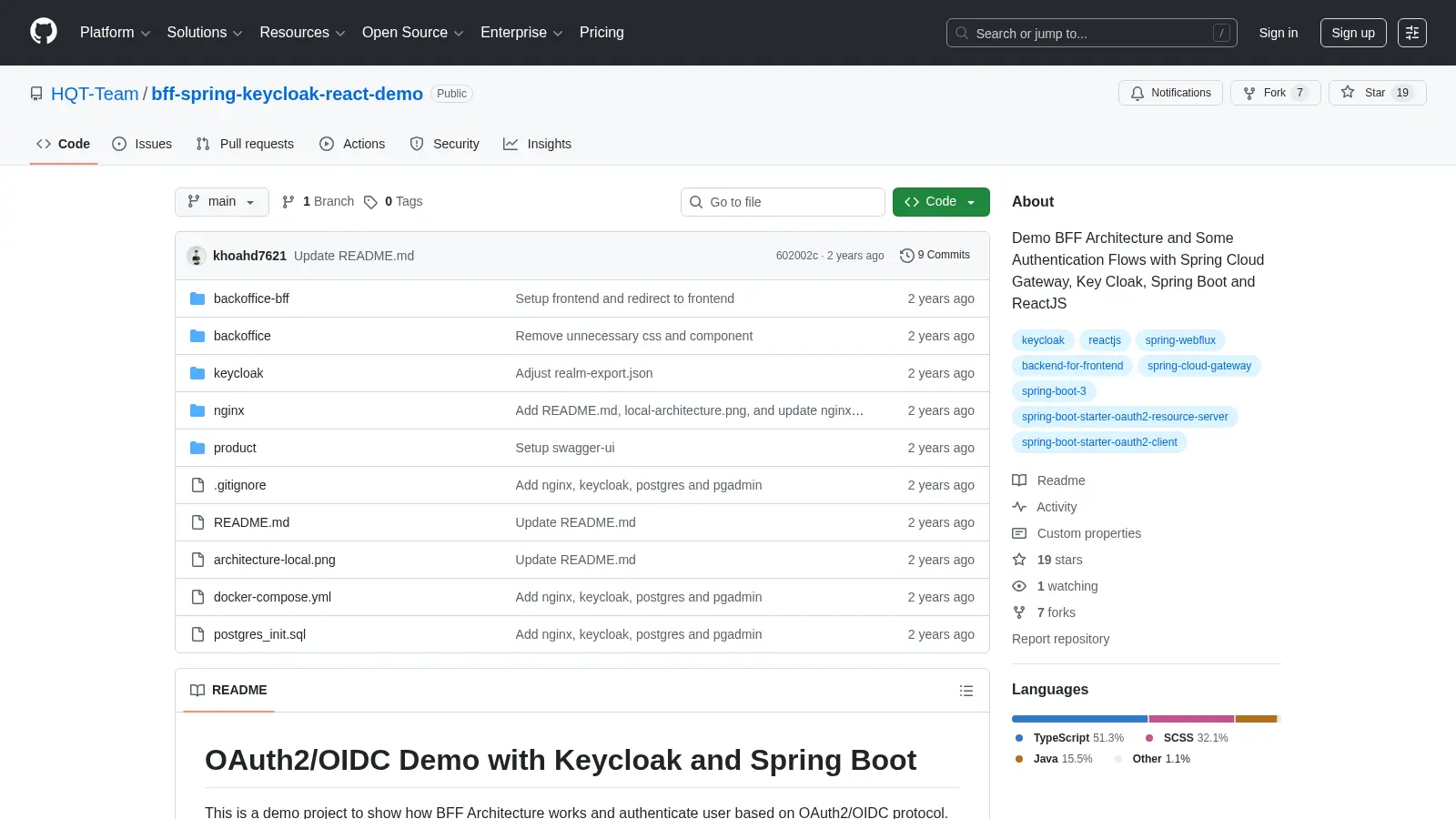Expand the Open Source menu

click(413, 33)
